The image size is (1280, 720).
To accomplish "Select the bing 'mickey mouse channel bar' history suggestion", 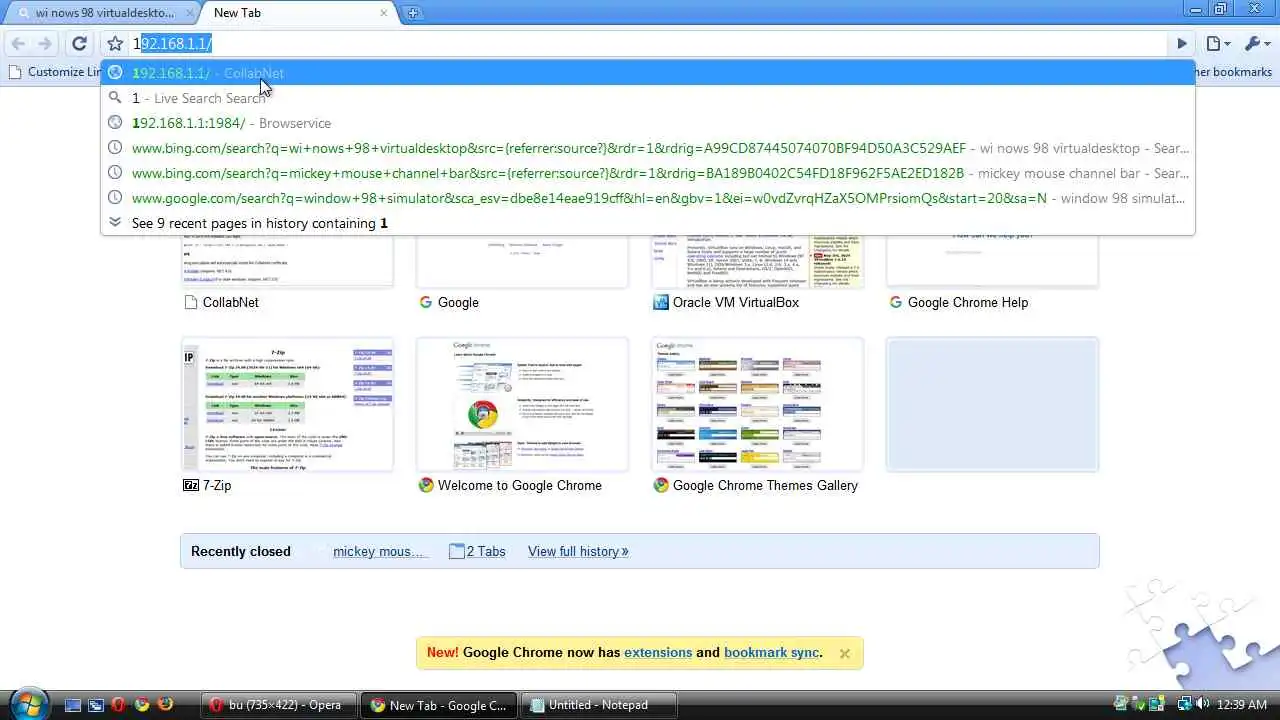I will pyautogui.click(x=648, y=173).
